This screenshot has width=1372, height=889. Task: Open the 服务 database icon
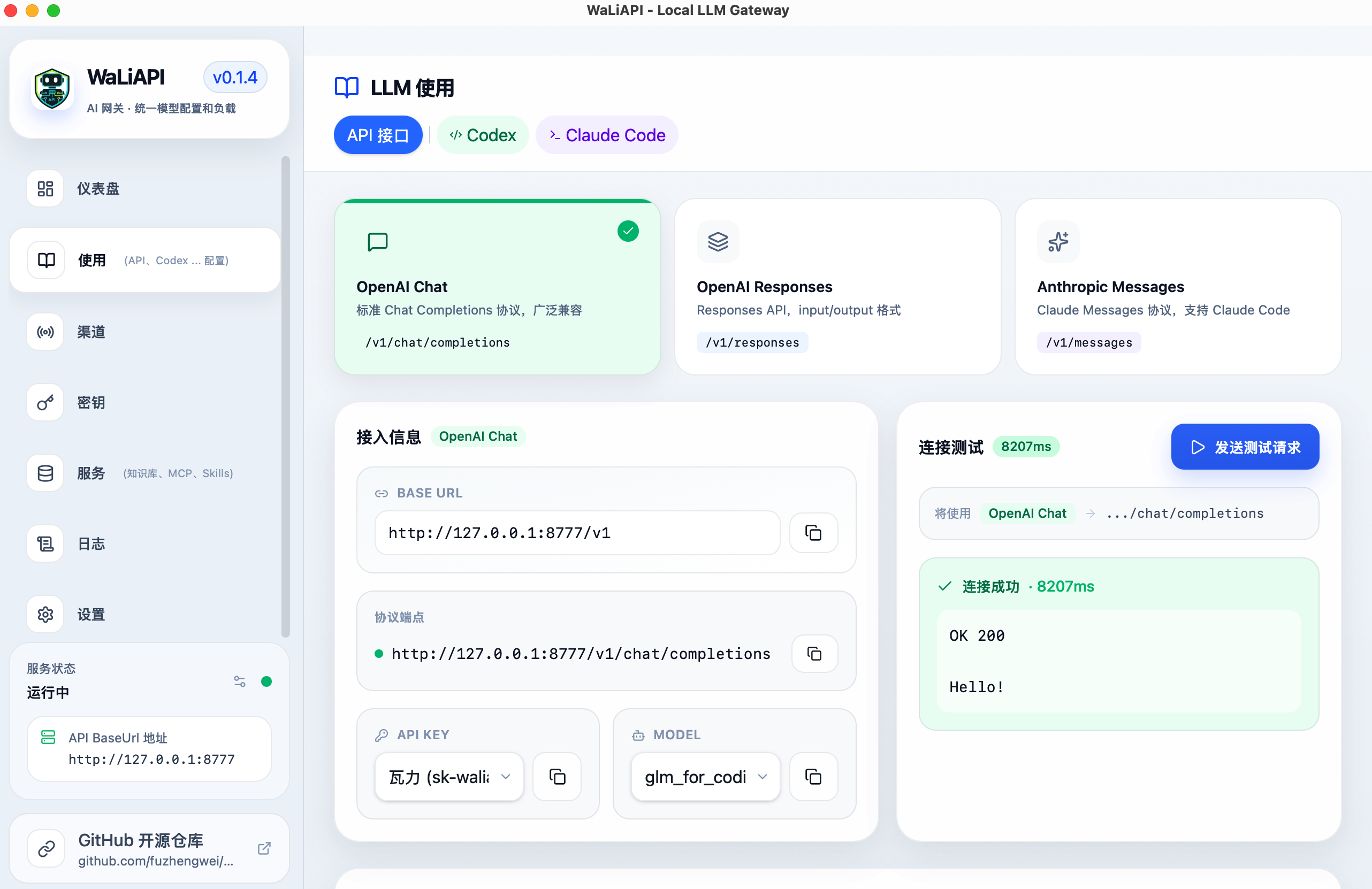pos(45,473)
